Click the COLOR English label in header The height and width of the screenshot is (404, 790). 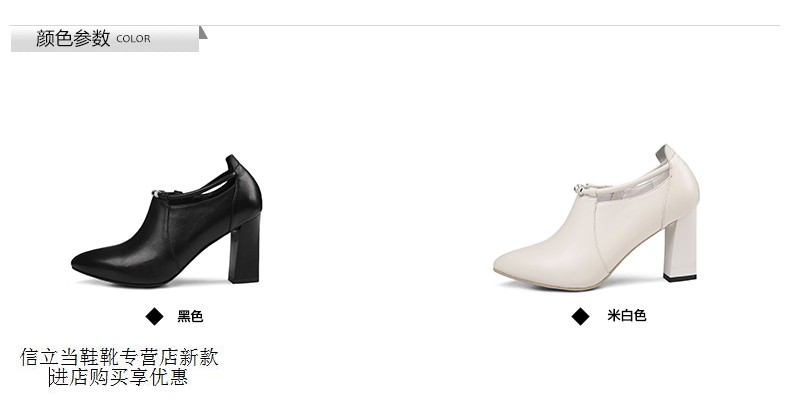[x=133, y=39]
